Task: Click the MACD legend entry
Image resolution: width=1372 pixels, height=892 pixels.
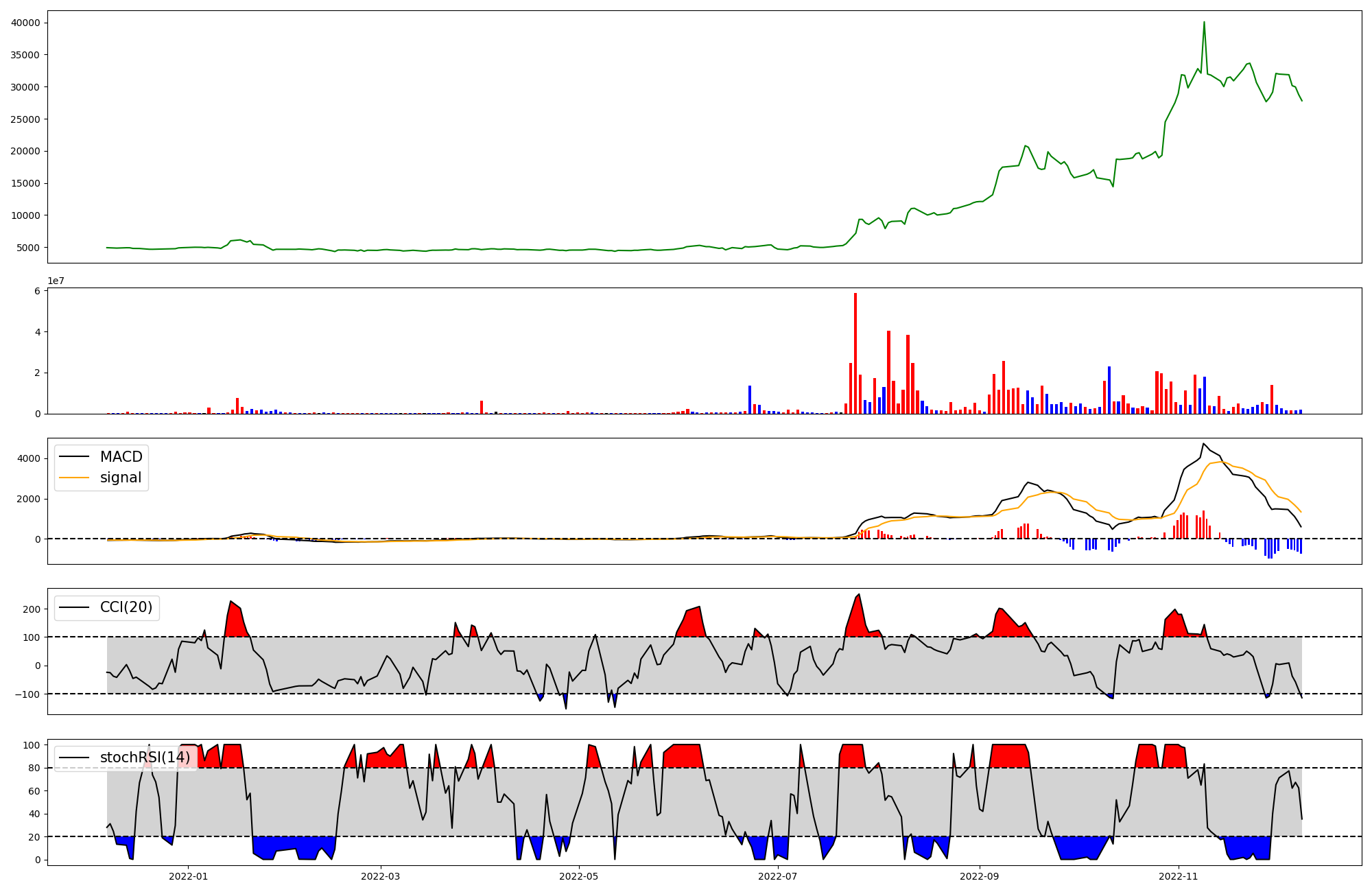Action: tap(121, 457)
